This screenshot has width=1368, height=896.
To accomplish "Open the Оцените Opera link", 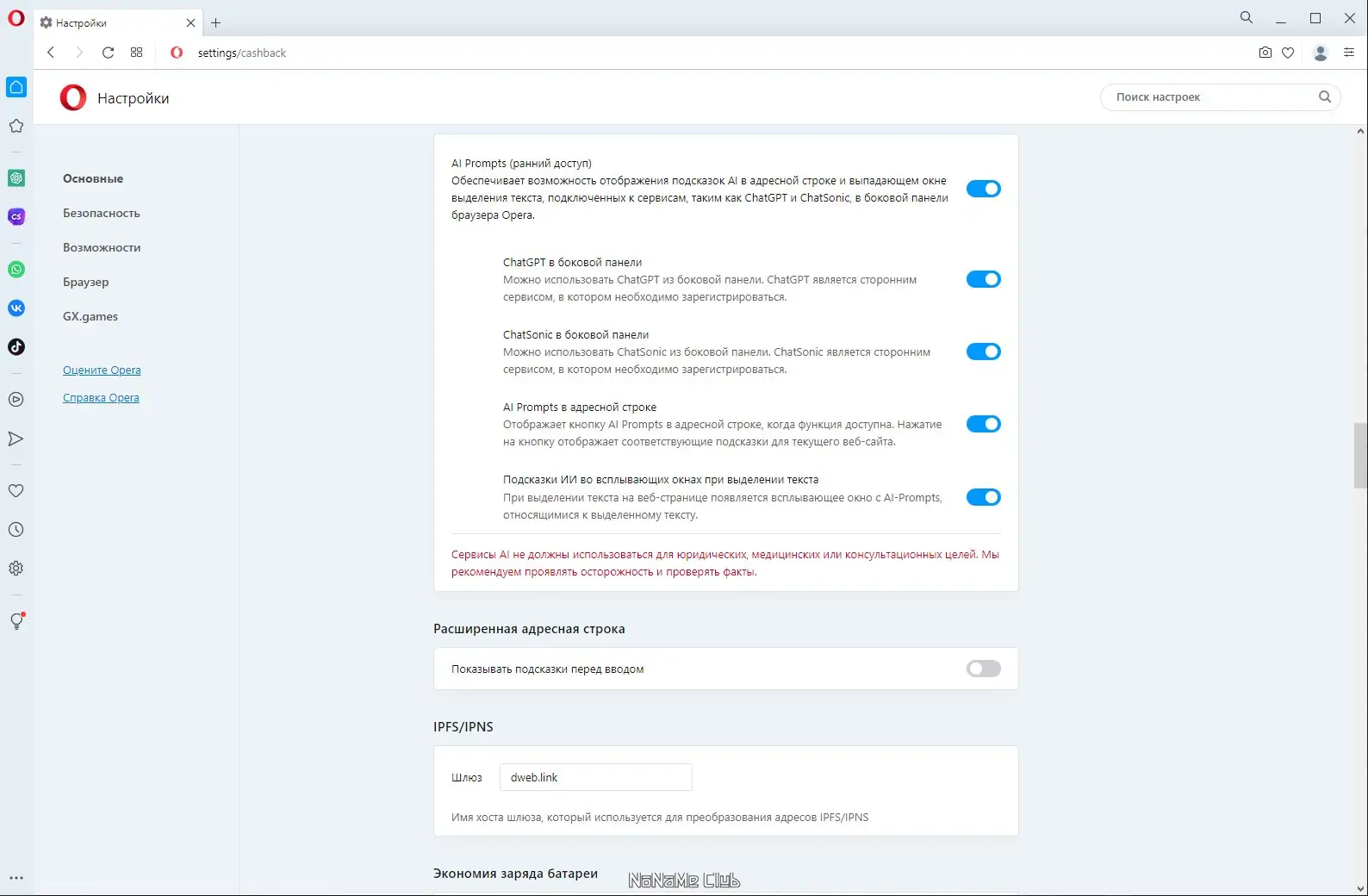I will [102, 370].
